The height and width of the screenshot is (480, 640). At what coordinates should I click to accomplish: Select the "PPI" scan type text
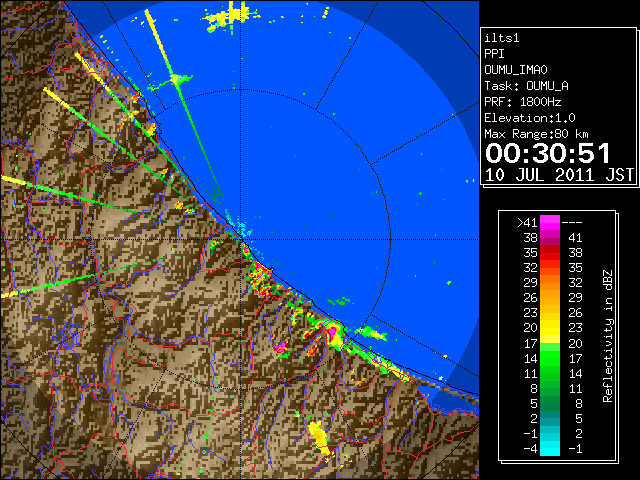point(494,54)
